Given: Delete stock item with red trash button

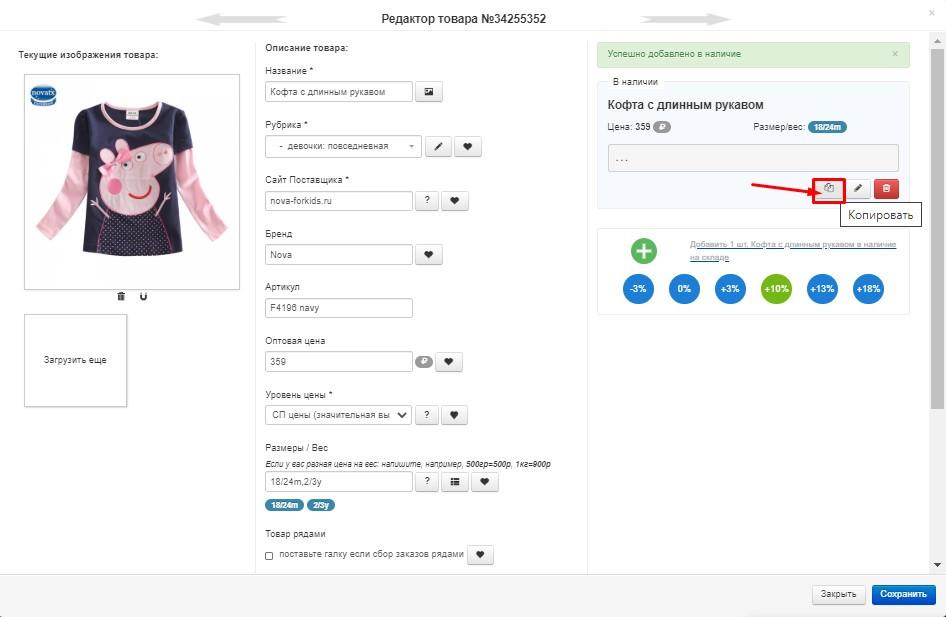Looking at the screenshot, I should pyautogui.click(x=886, y=189).
